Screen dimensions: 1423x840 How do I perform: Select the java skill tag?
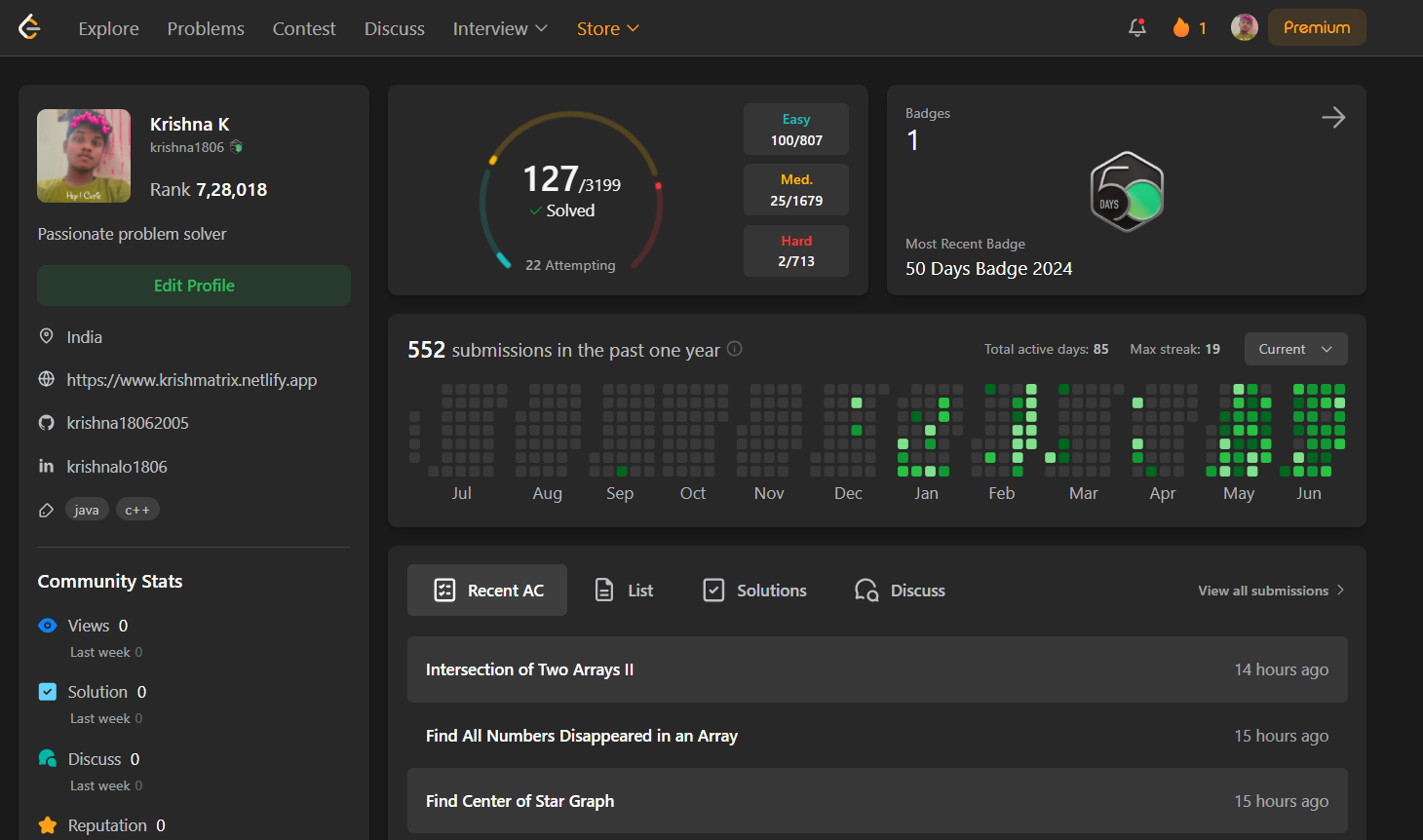pos(87,510)
